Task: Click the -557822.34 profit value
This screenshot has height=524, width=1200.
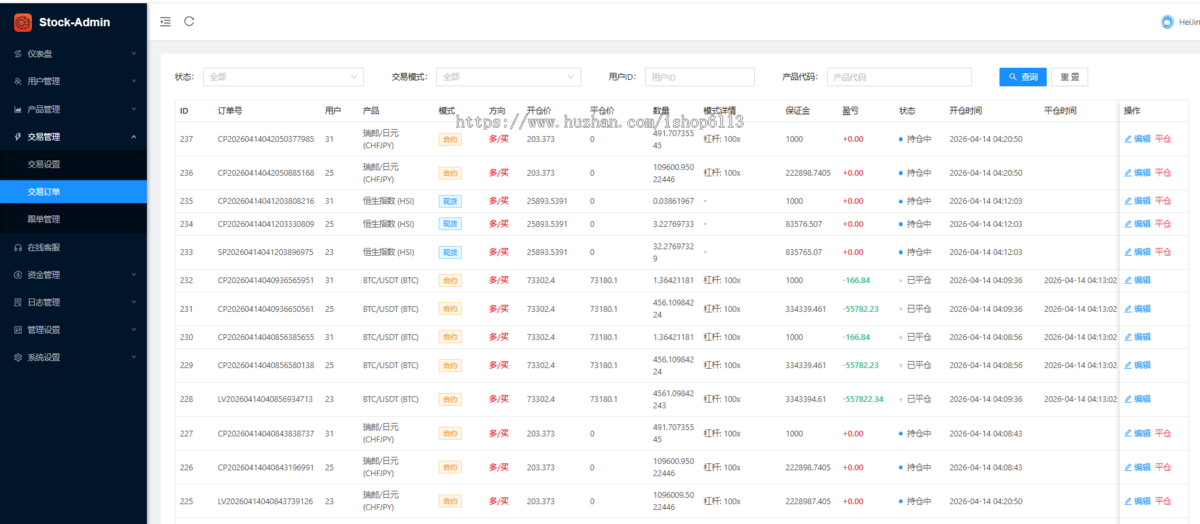Action: tap(863, 399)
